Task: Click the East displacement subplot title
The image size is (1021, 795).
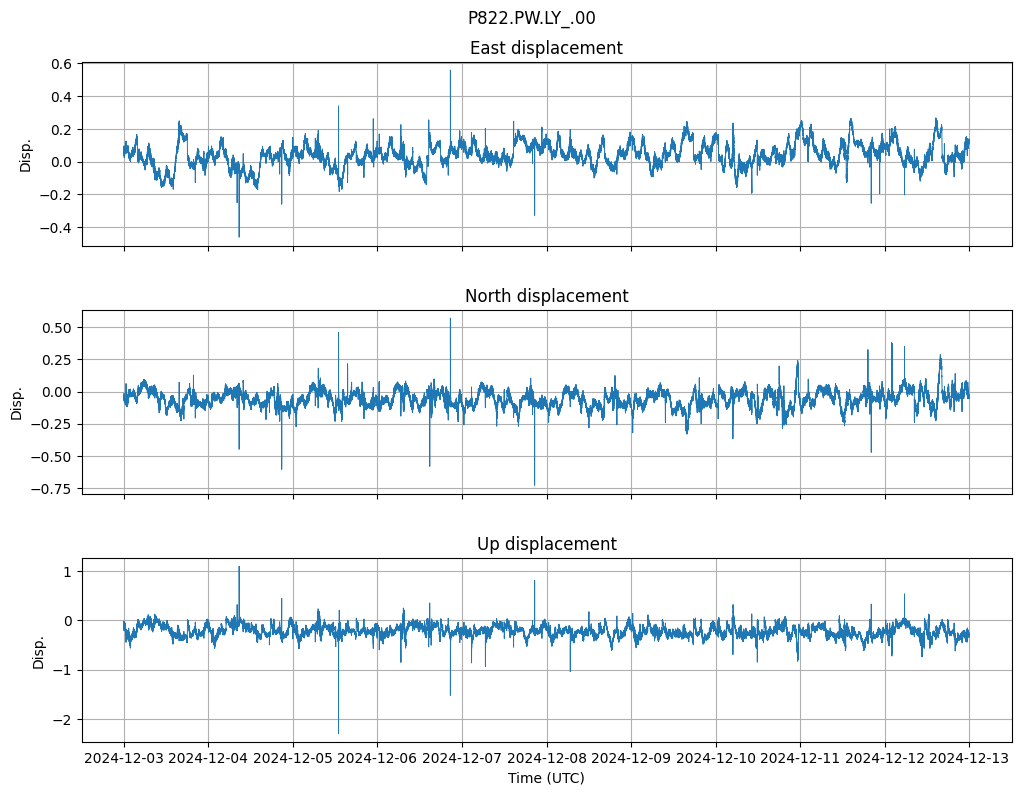Action: pos(546,48)
